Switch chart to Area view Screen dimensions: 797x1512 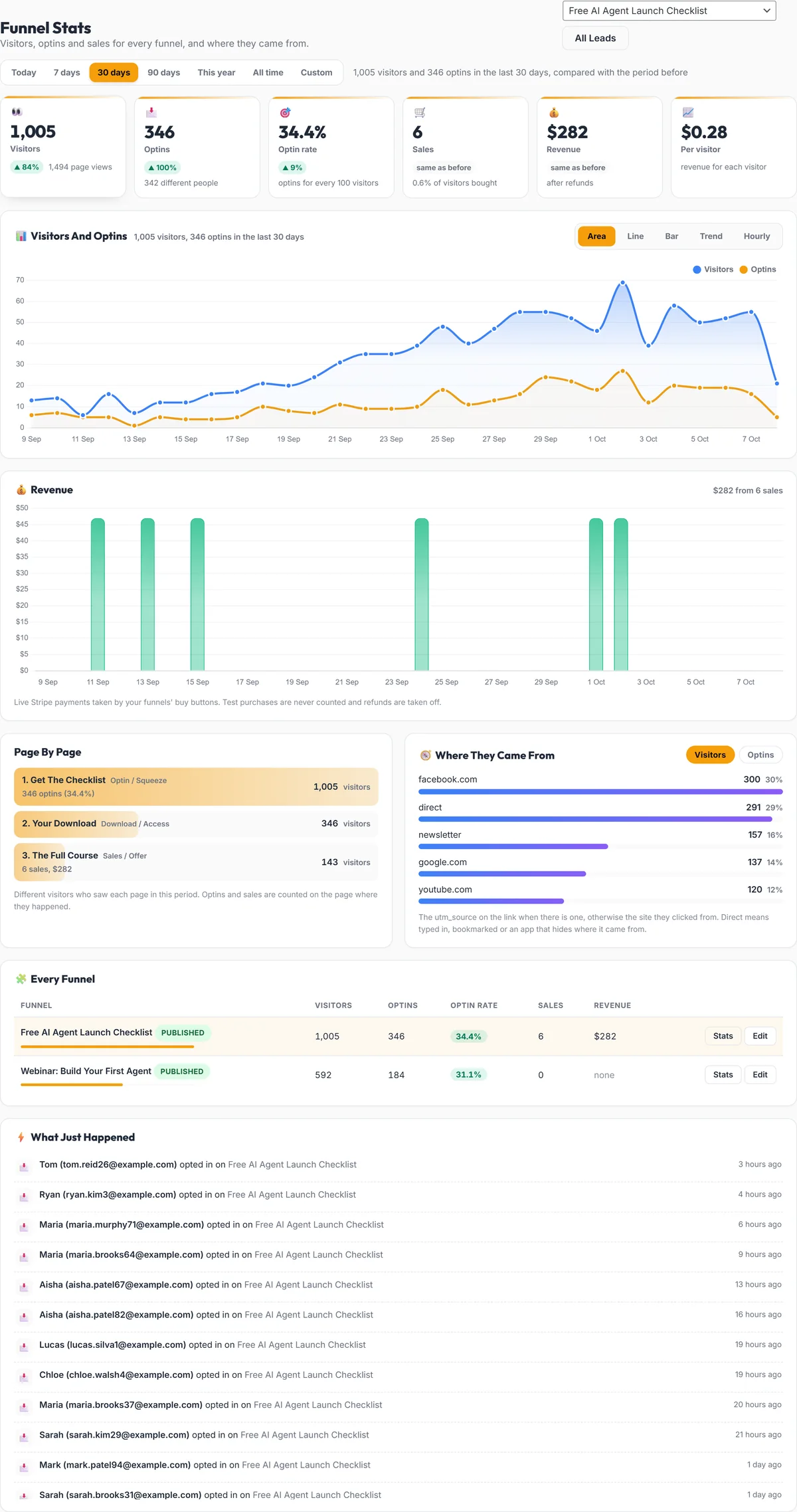tap(596, 236)
